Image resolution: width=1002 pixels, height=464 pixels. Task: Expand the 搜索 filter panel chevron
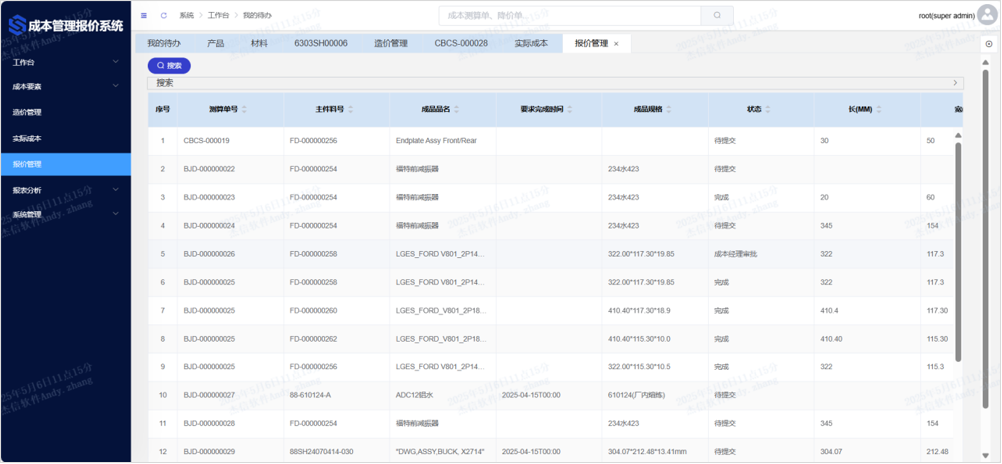pos(955,83)
